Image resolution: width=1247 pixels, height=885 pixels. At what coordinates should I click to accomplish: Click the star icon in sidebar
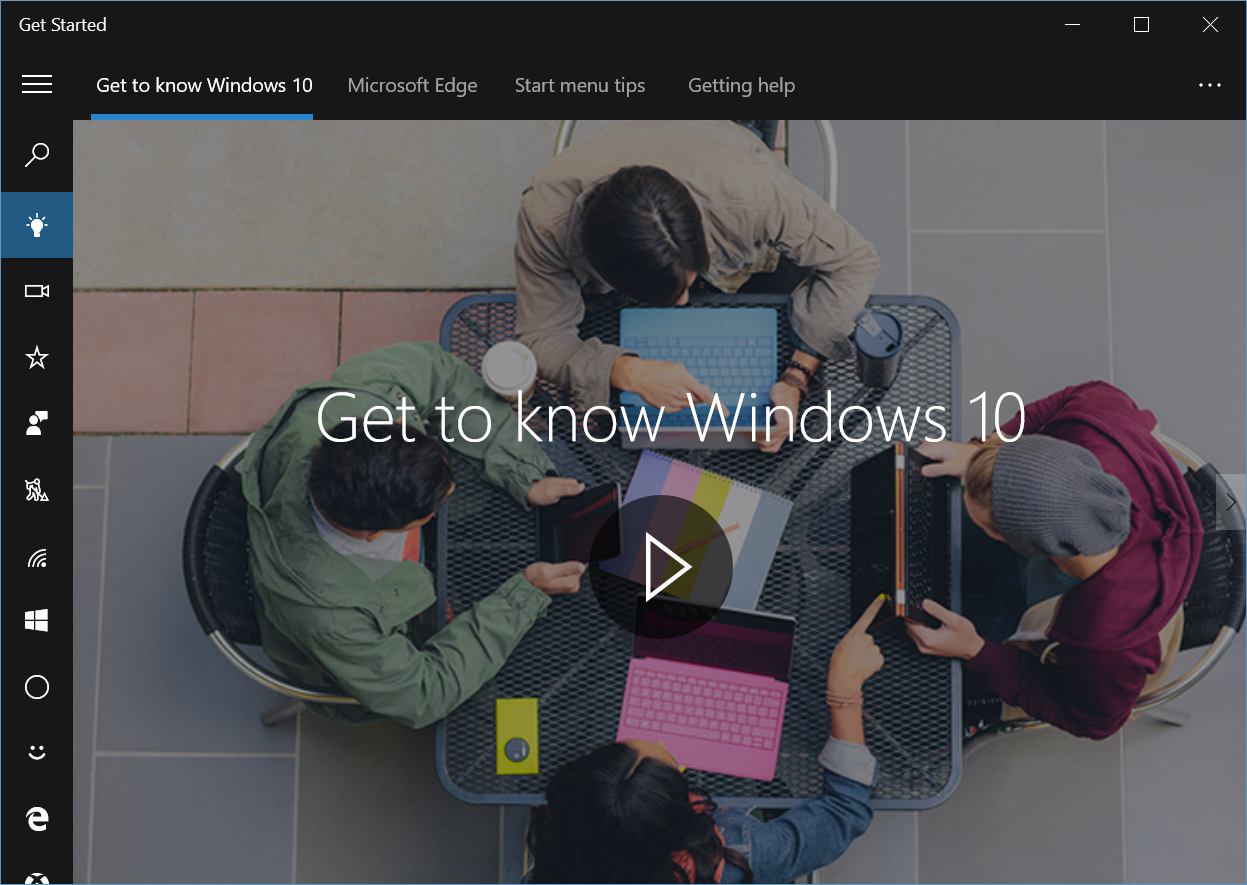pos(37,357)
